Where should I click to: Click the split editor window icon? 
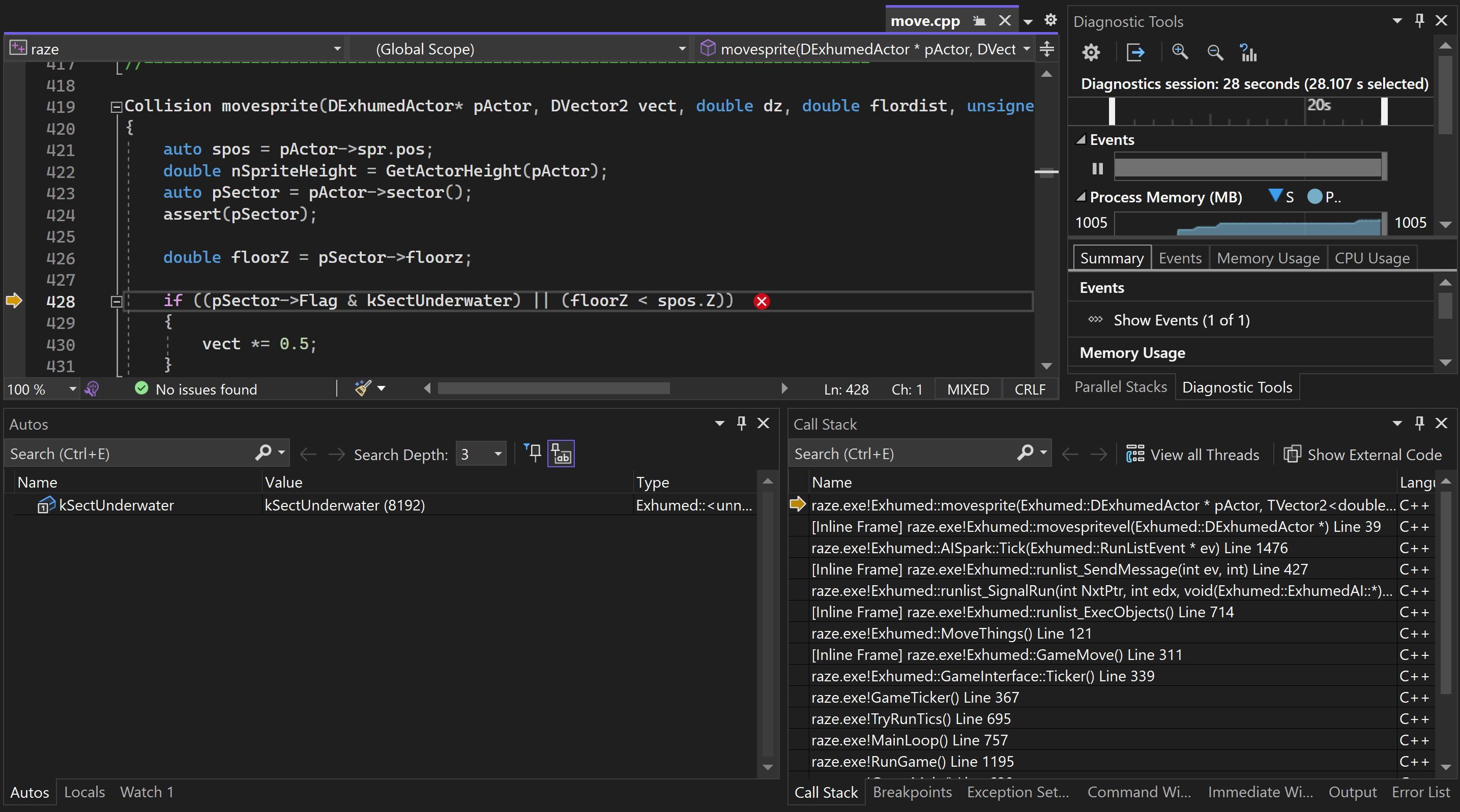[1047, 49]
